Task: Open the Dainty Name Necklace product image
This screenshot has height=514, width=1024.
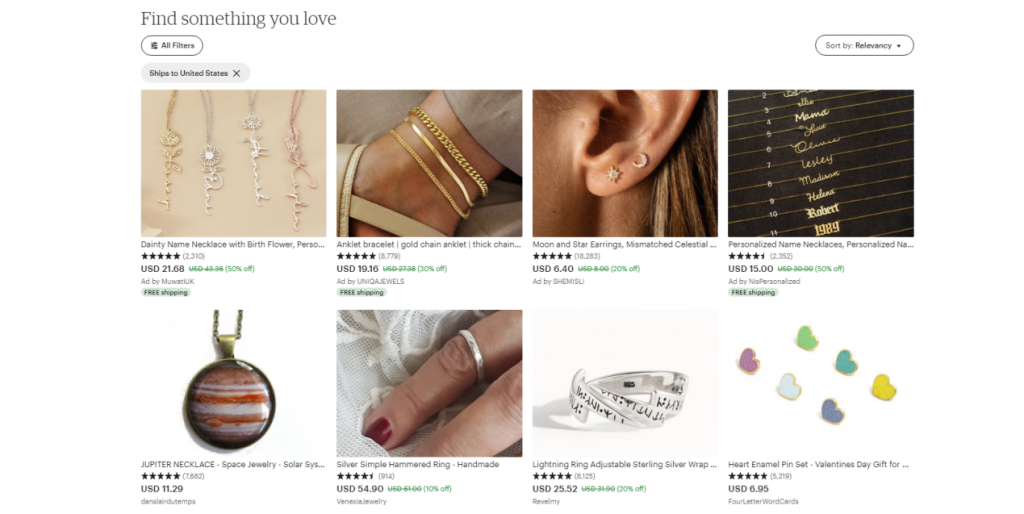Action: point(233,163)
